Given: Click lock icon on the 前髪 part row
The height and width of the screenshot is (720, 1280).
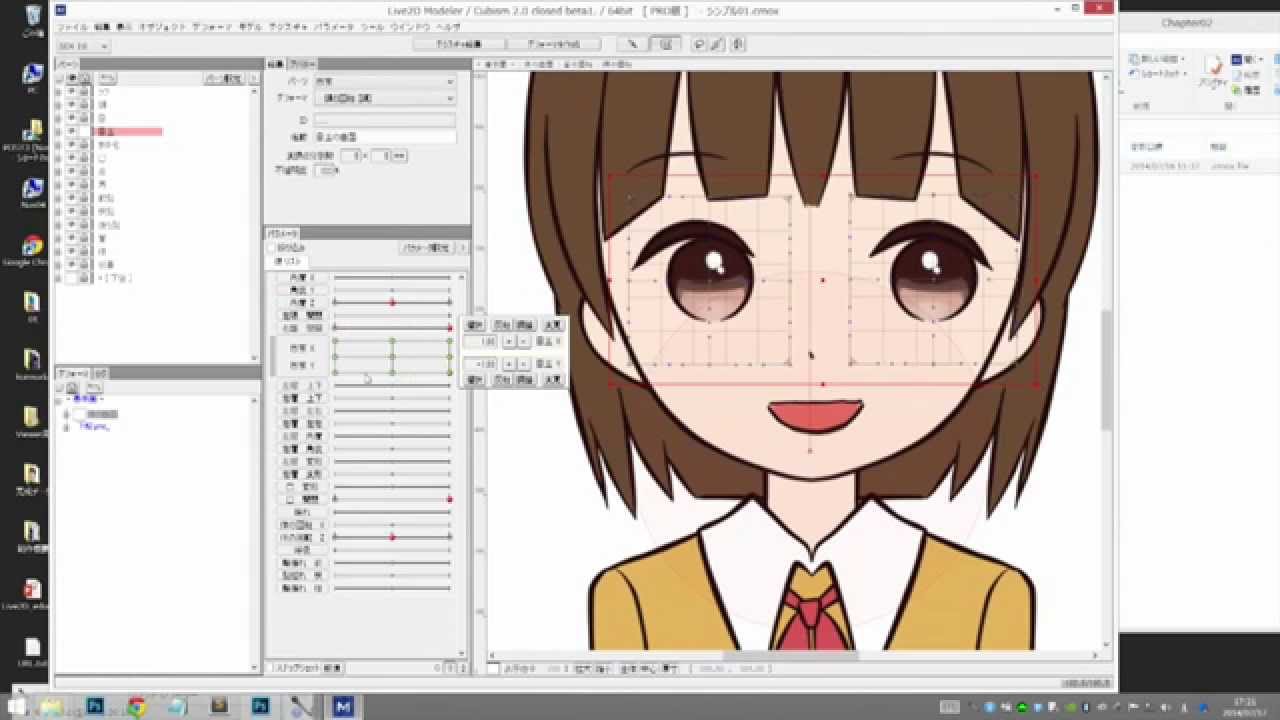Looking at the screenshot, I should (85, 198).
